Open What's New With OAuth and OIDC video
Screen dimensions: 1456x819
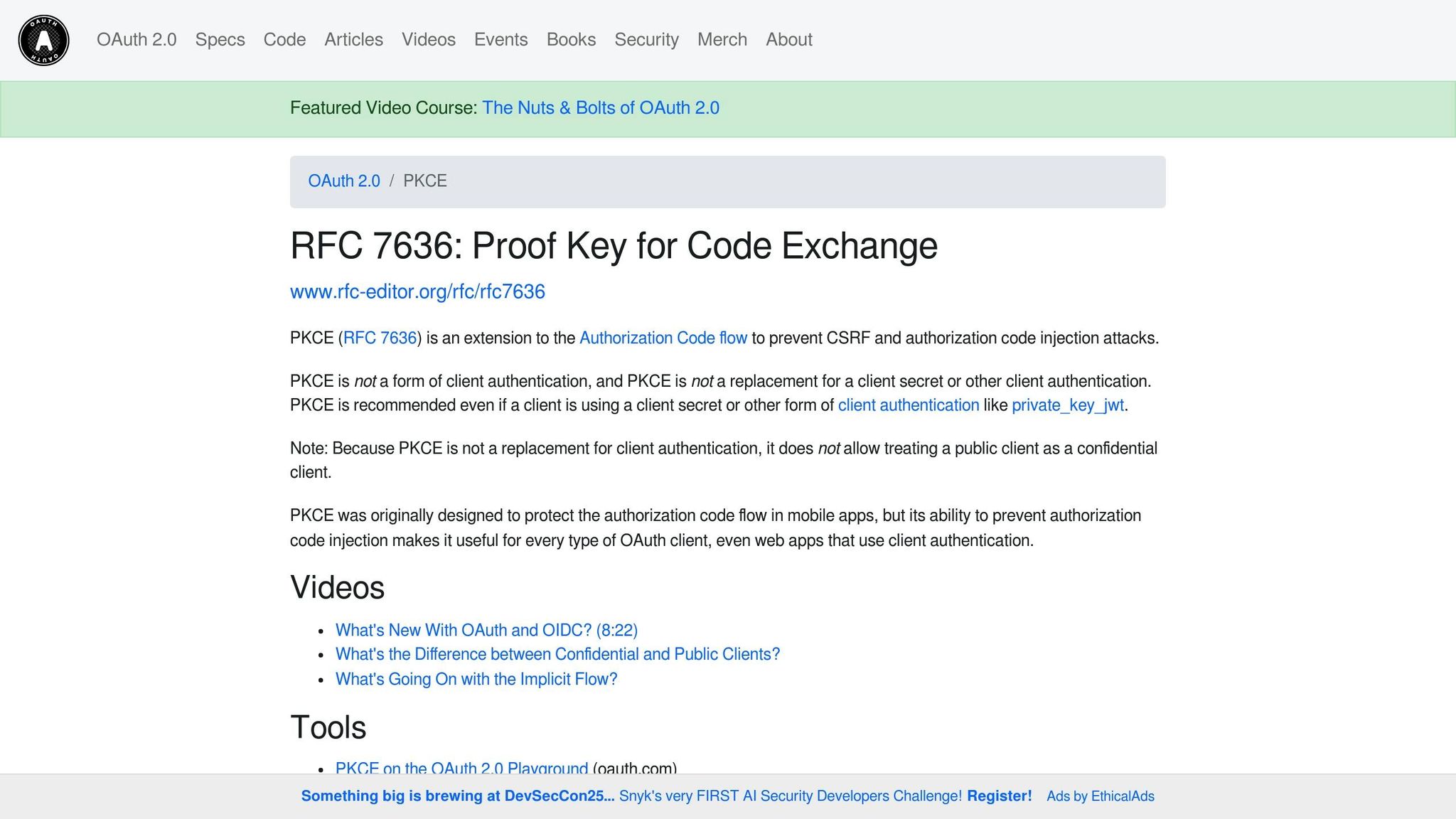click(486, 631)
